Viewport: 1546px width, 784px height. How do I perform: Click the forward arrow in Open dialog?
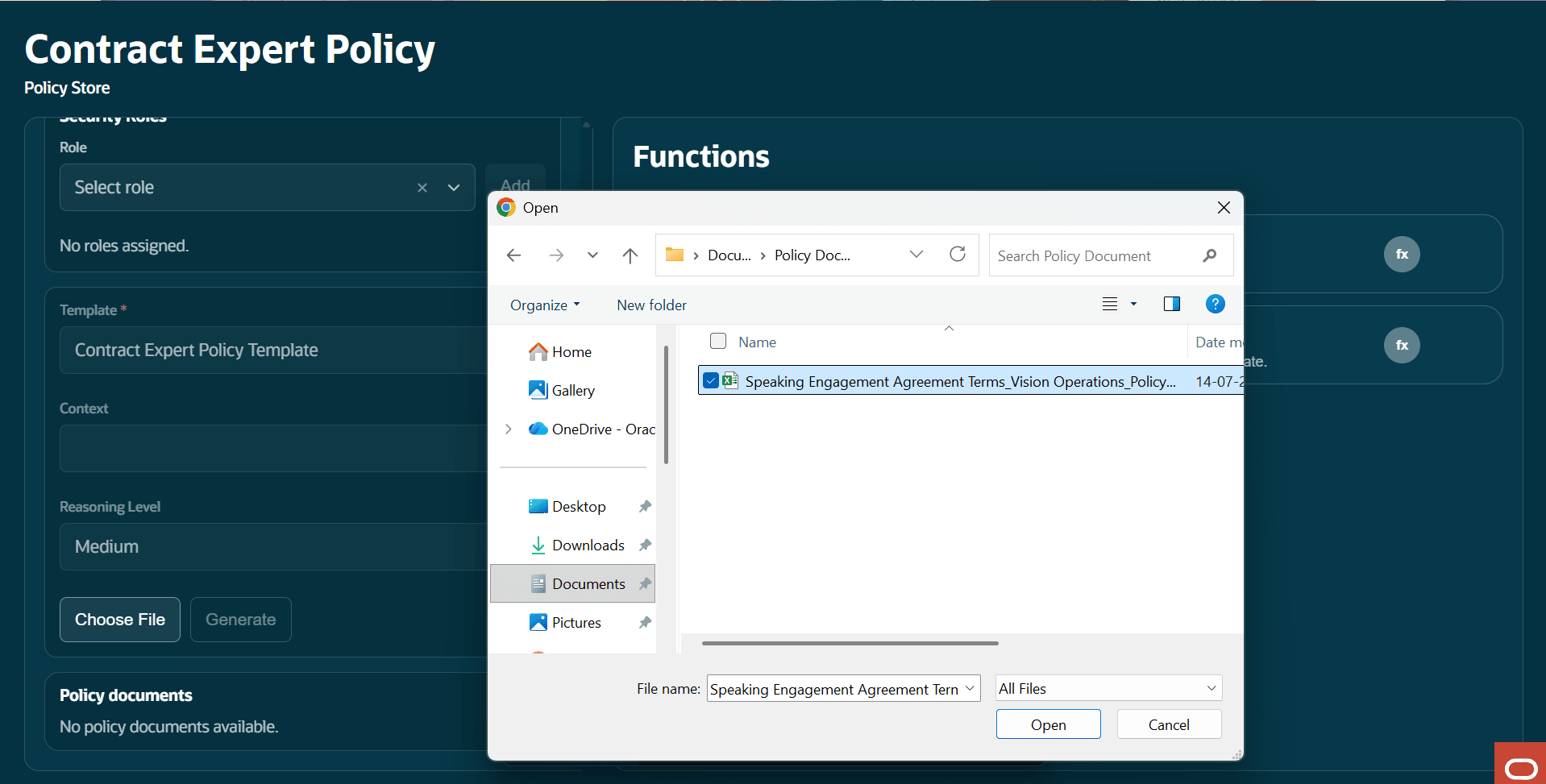pyautogui.click(x=556, y=255)
